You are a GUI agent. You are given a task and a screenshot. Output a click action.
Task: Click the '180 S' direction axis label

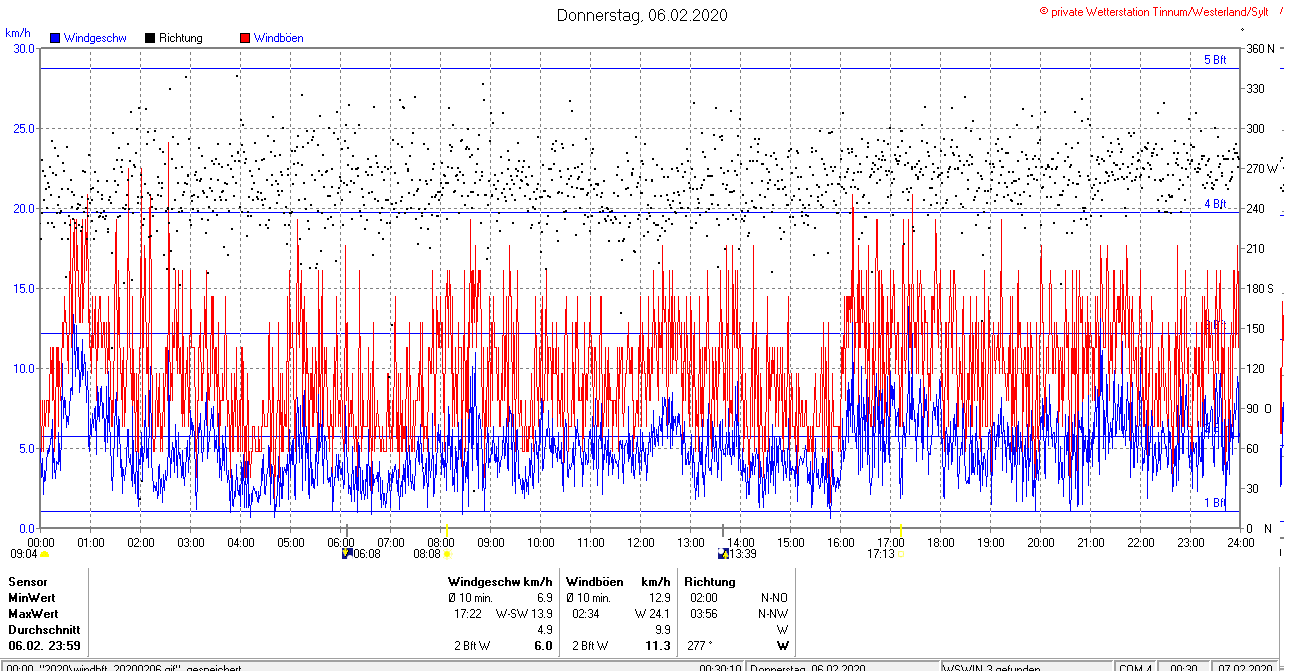(1259, 289)
